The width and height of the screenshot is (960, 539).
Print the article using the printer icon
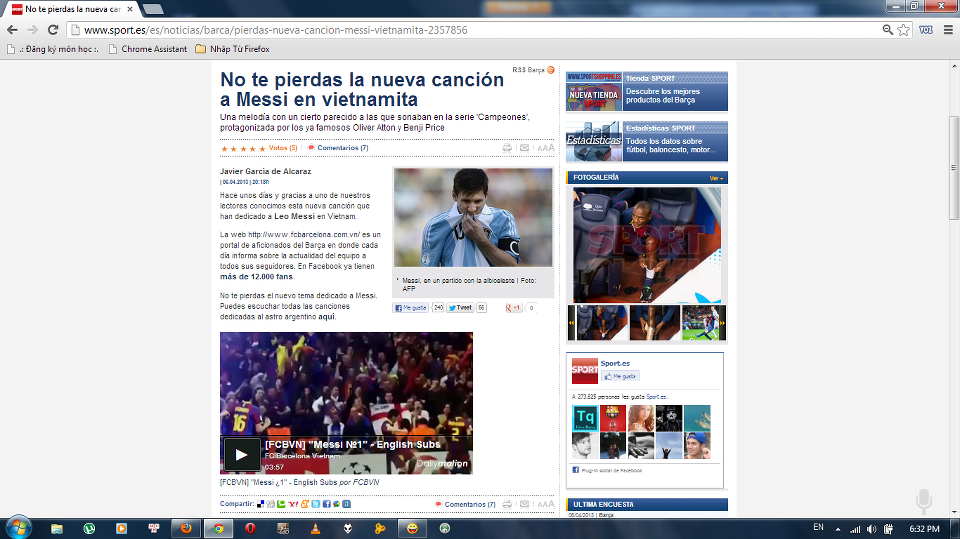tap(508, 148)
